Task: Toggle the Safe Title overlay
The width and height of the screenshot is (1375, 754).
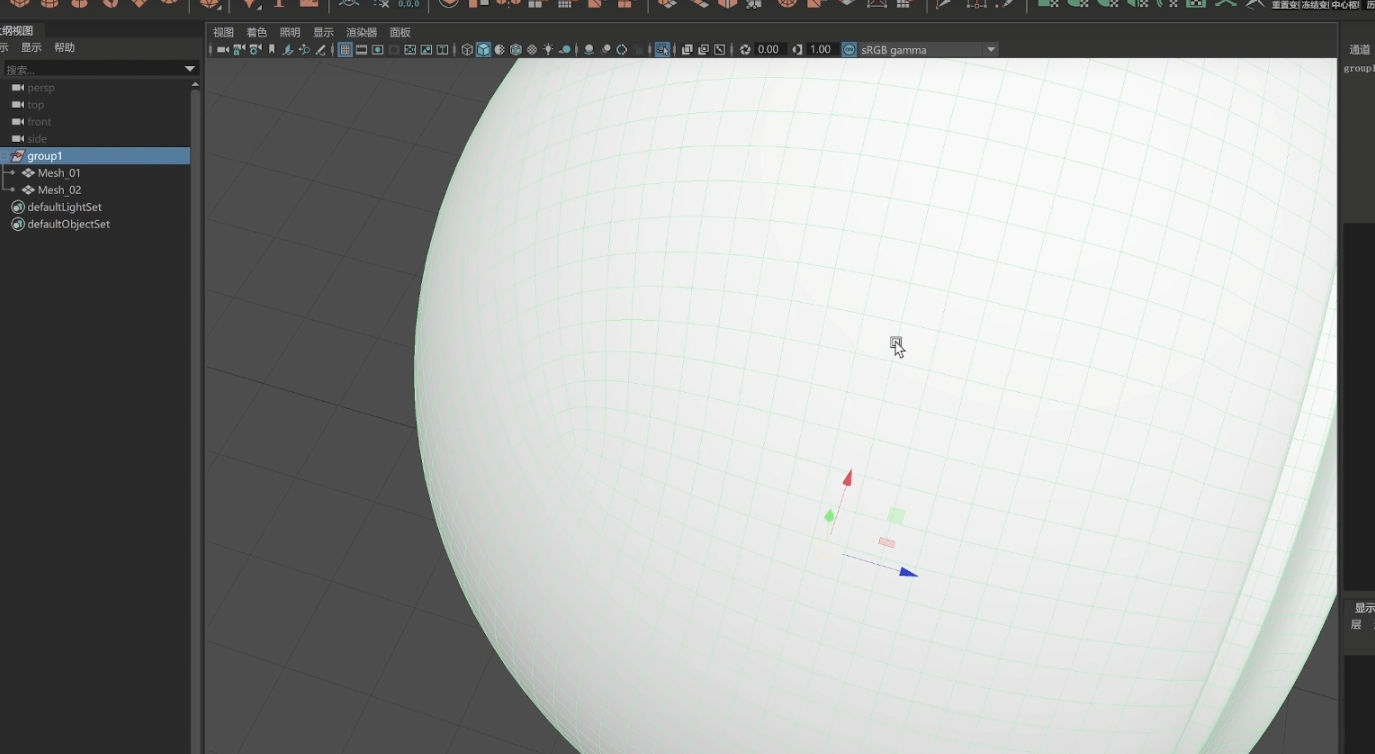Action: coord(442,49)
